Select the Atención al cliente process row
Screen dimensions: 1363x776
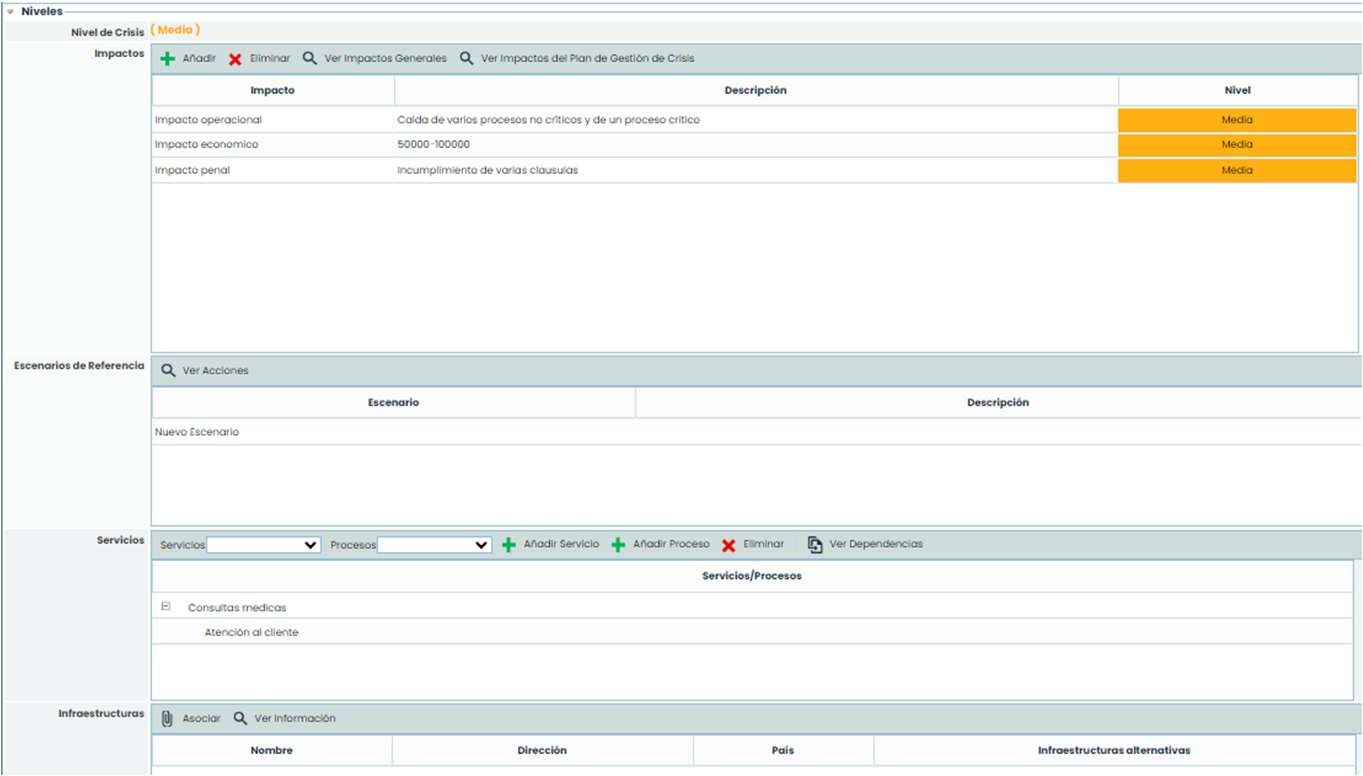[x=251, y=632]
